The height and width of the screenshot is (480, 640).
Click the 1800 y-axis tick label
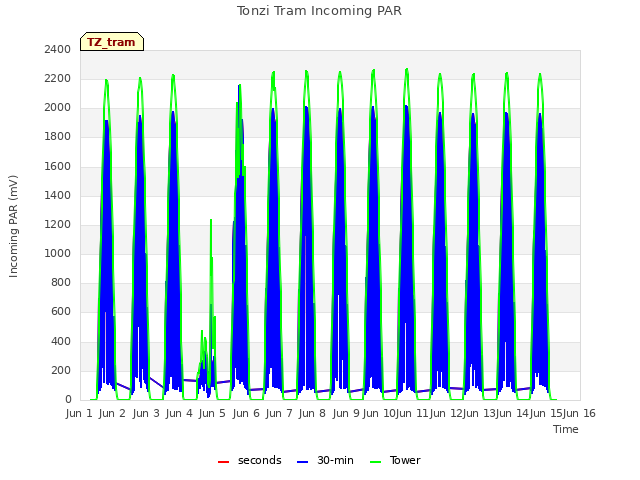click(x=58, y=137)
